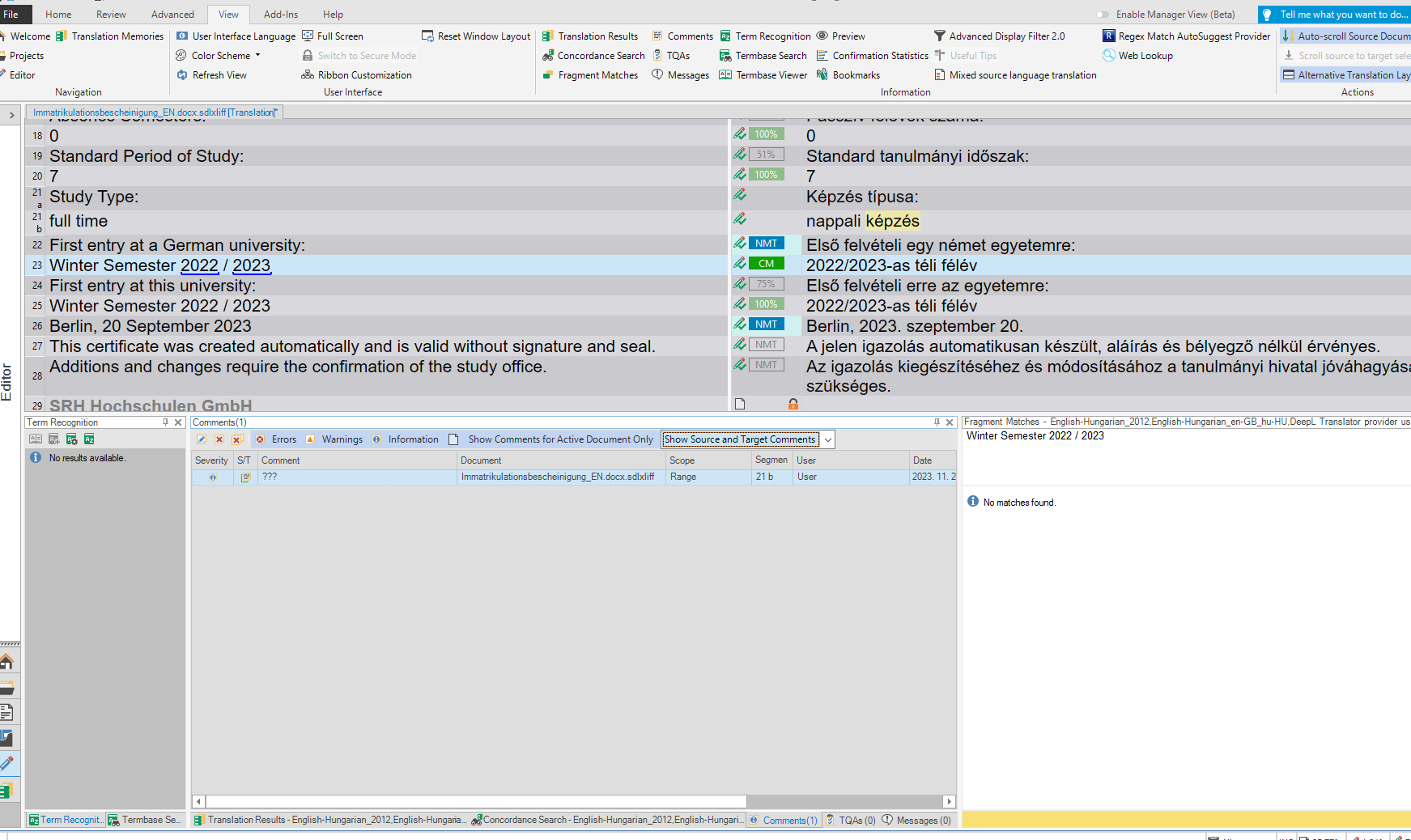1411x840 pixels.
Task: Toggle Warnings filter in Comments panel
Action: coord(334,439)
